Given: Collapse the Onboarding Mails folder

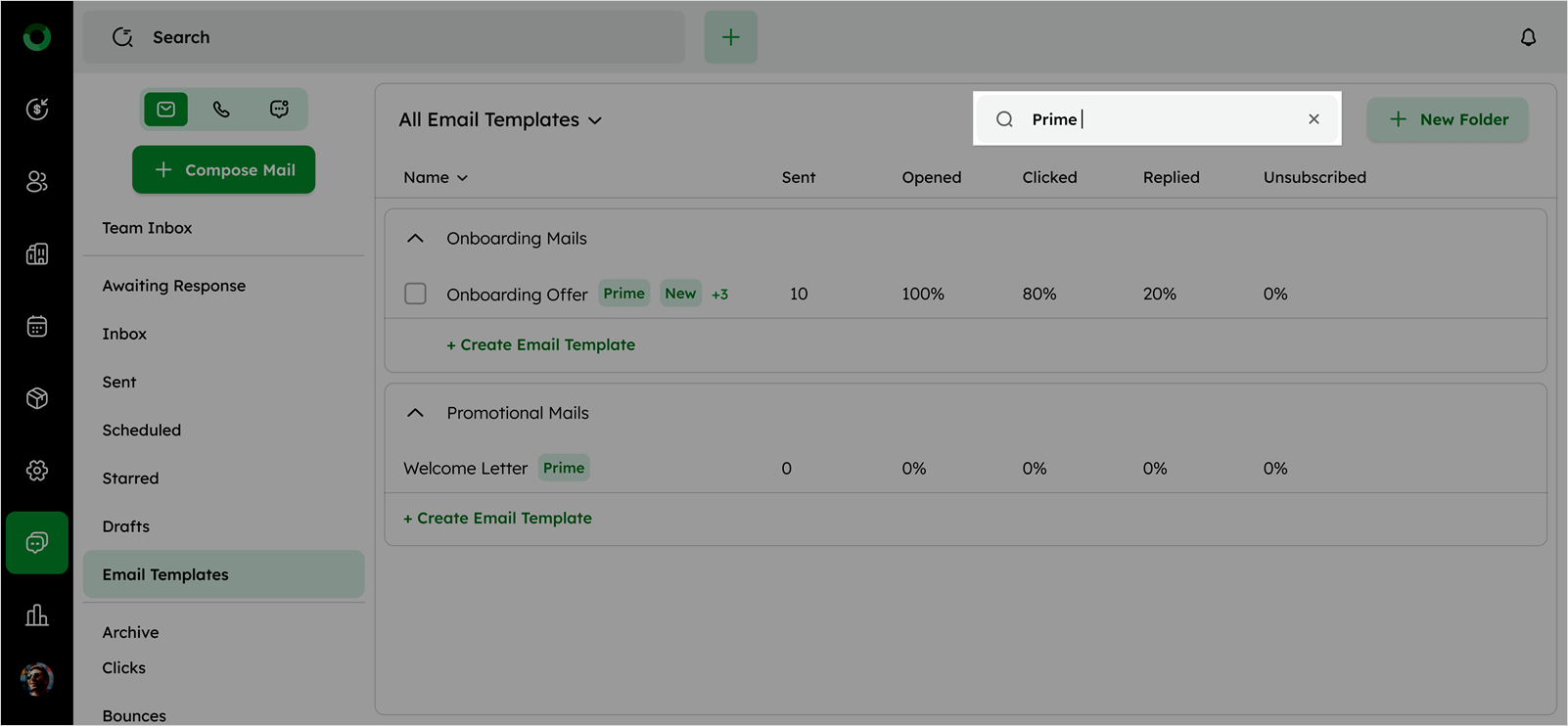Looking at the screenshot, I should tap(415, 239).
